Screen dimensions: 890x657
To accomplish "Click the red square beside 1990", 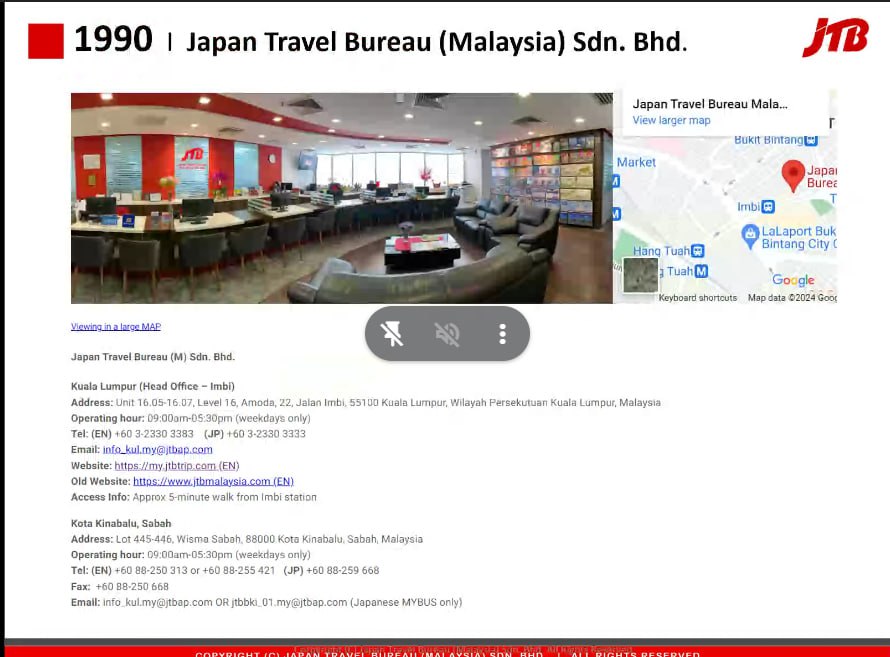I will [46, 41].
